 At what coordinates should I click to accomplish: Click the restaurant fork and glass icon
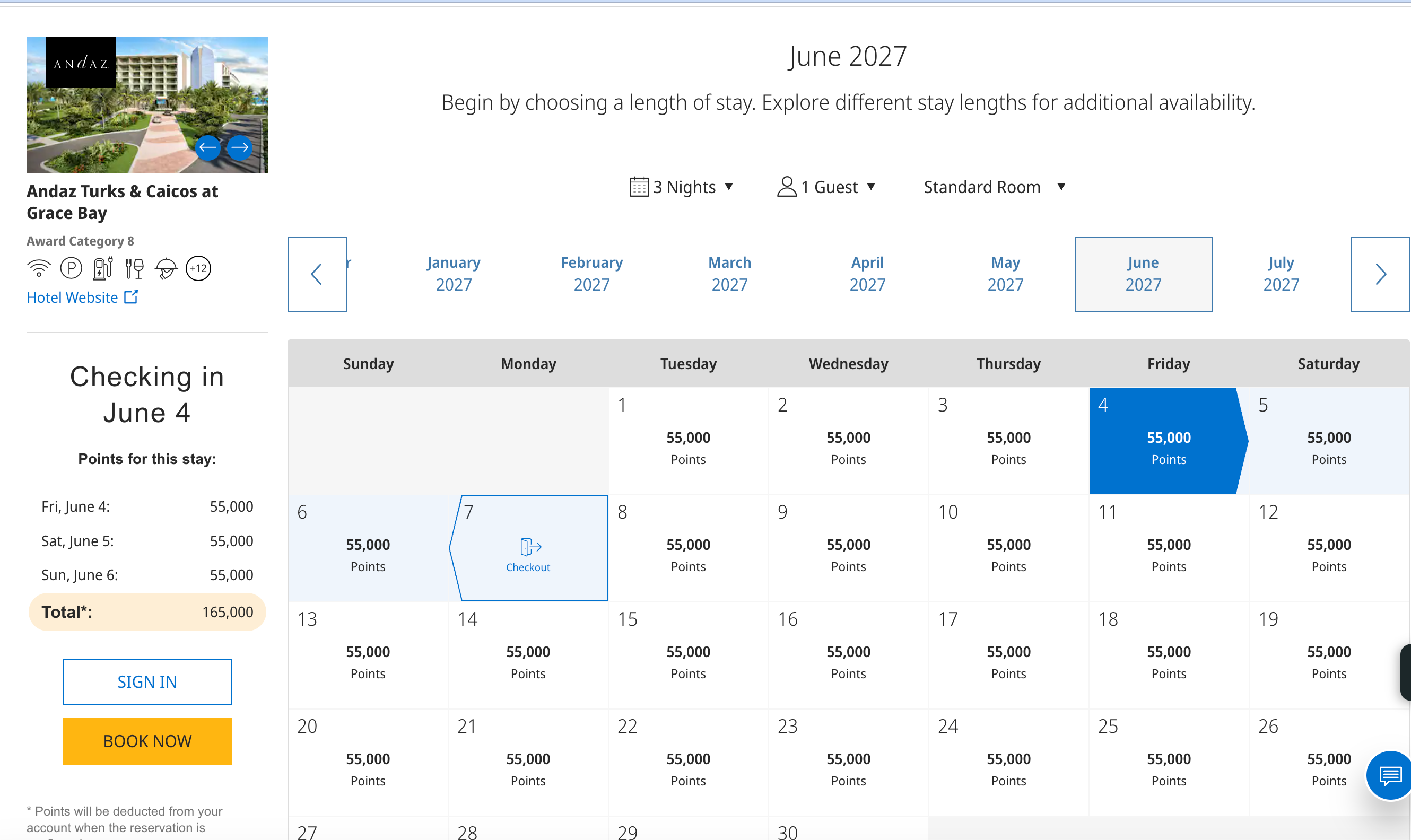click(135, 268)
